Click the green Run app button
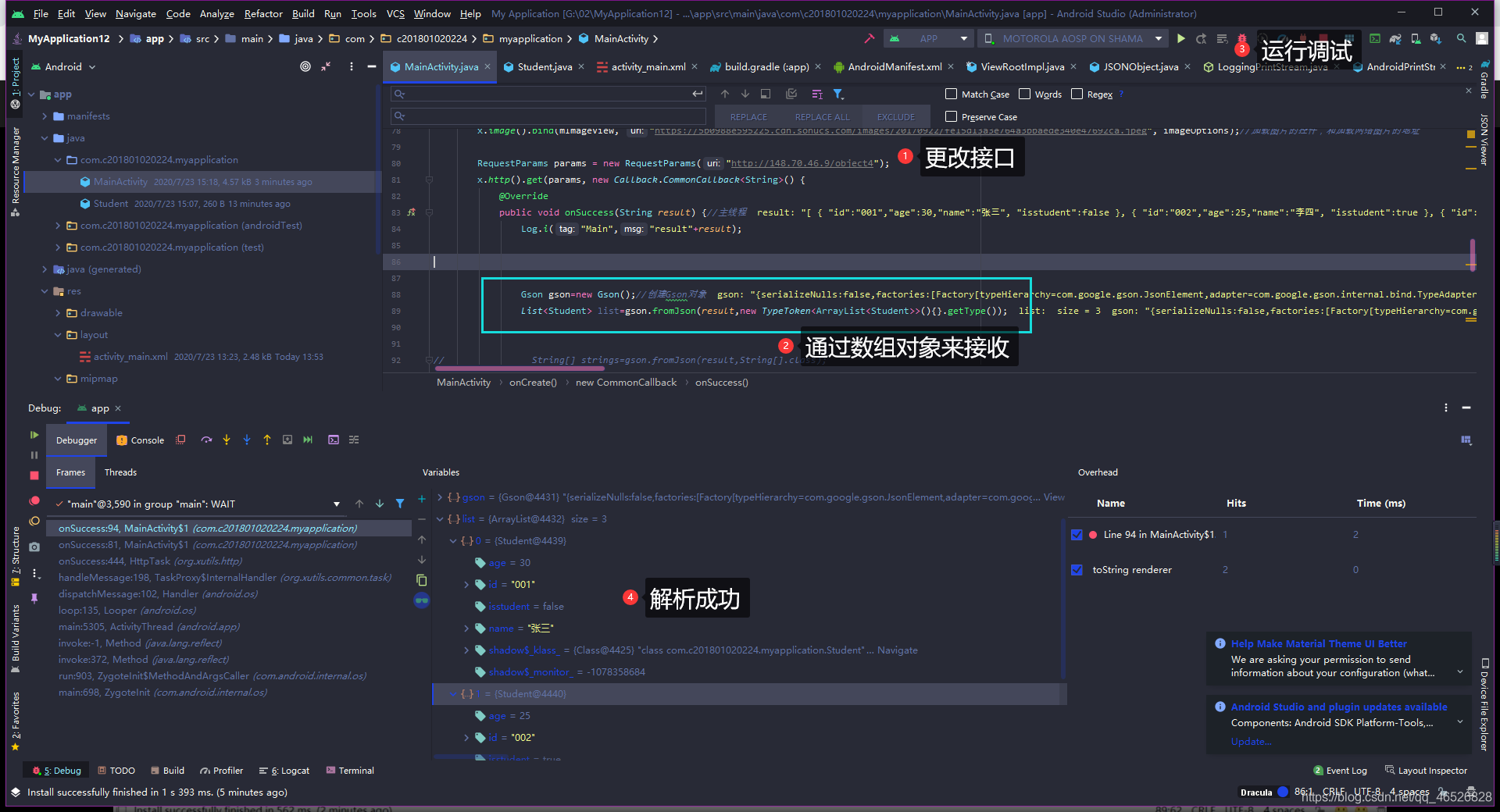Image resolution: width=1500 pixels, height=812 pixels. (1180, 38)
